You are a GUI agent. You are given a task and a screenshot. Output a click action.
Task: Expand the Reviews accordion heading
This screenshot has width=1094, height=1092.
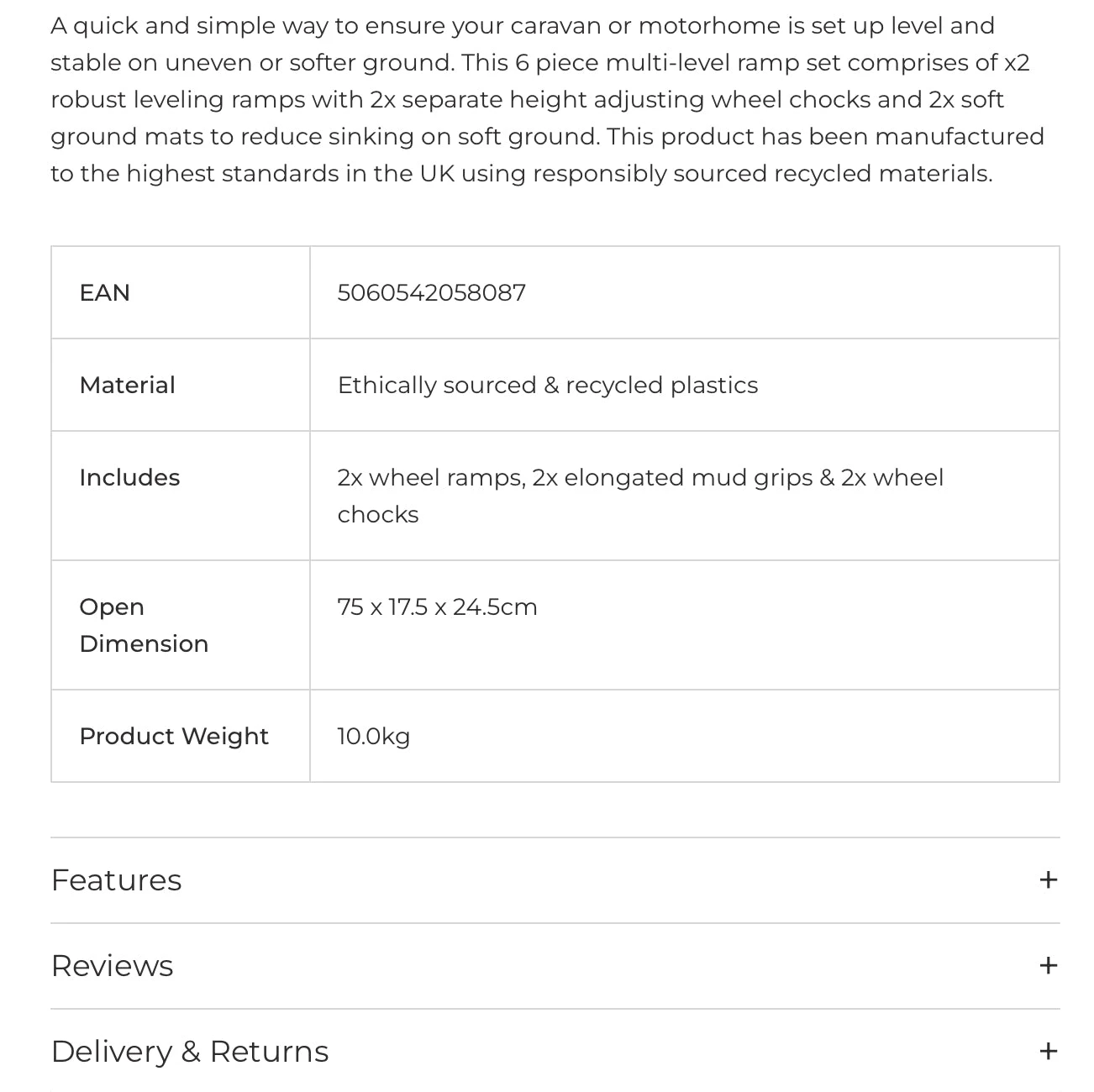point(113,965)
